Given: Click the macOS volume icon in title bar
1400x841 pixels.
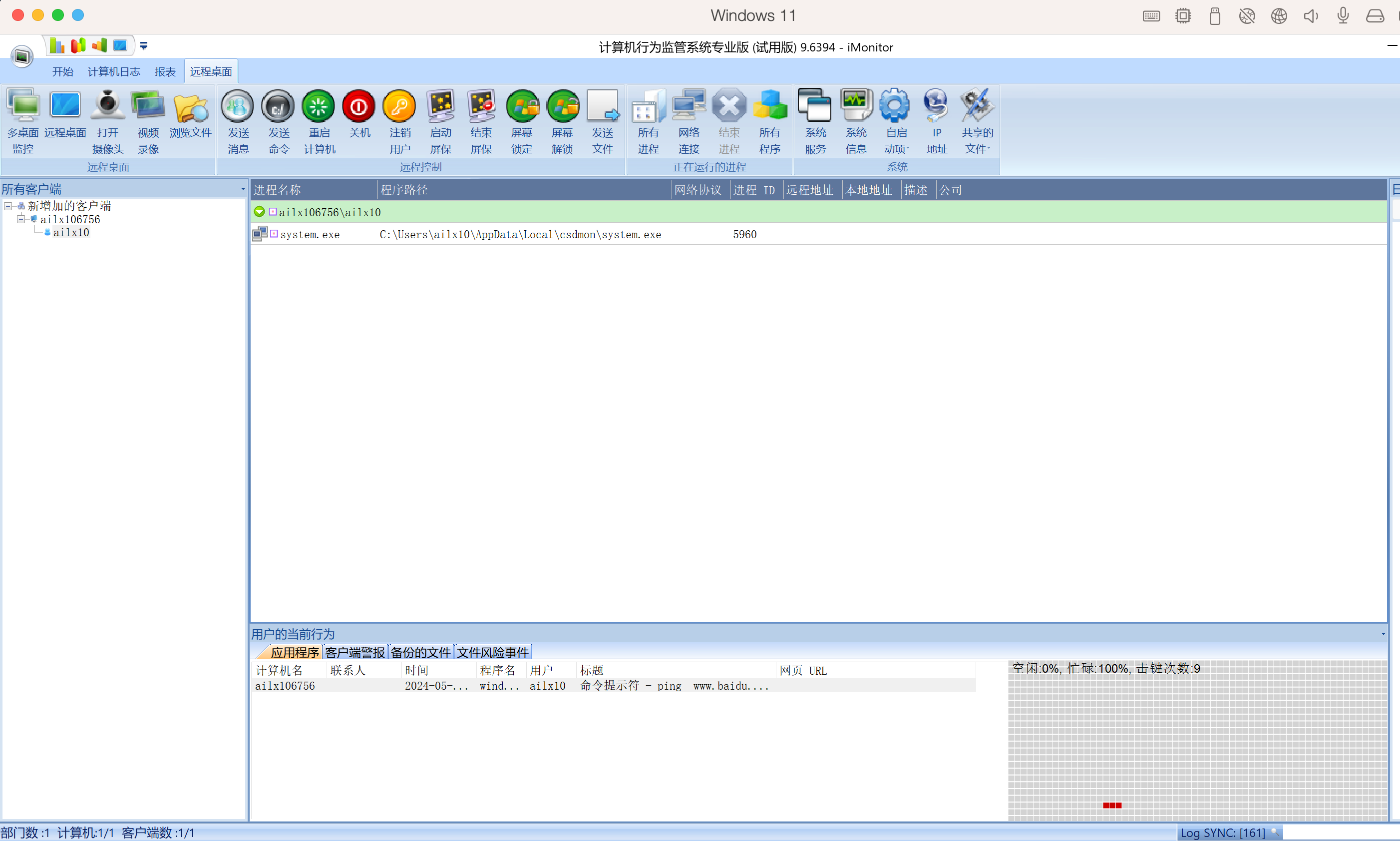Looking at the screenshot, I should (1311, 15).
